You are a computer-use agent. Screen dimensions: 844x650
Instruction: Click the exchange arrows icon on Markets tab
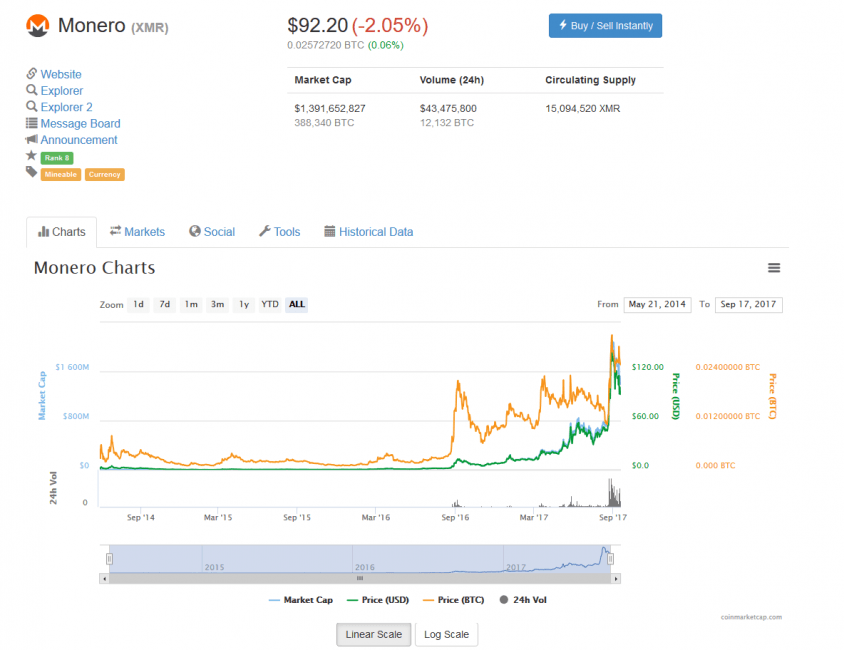point(115,231)
